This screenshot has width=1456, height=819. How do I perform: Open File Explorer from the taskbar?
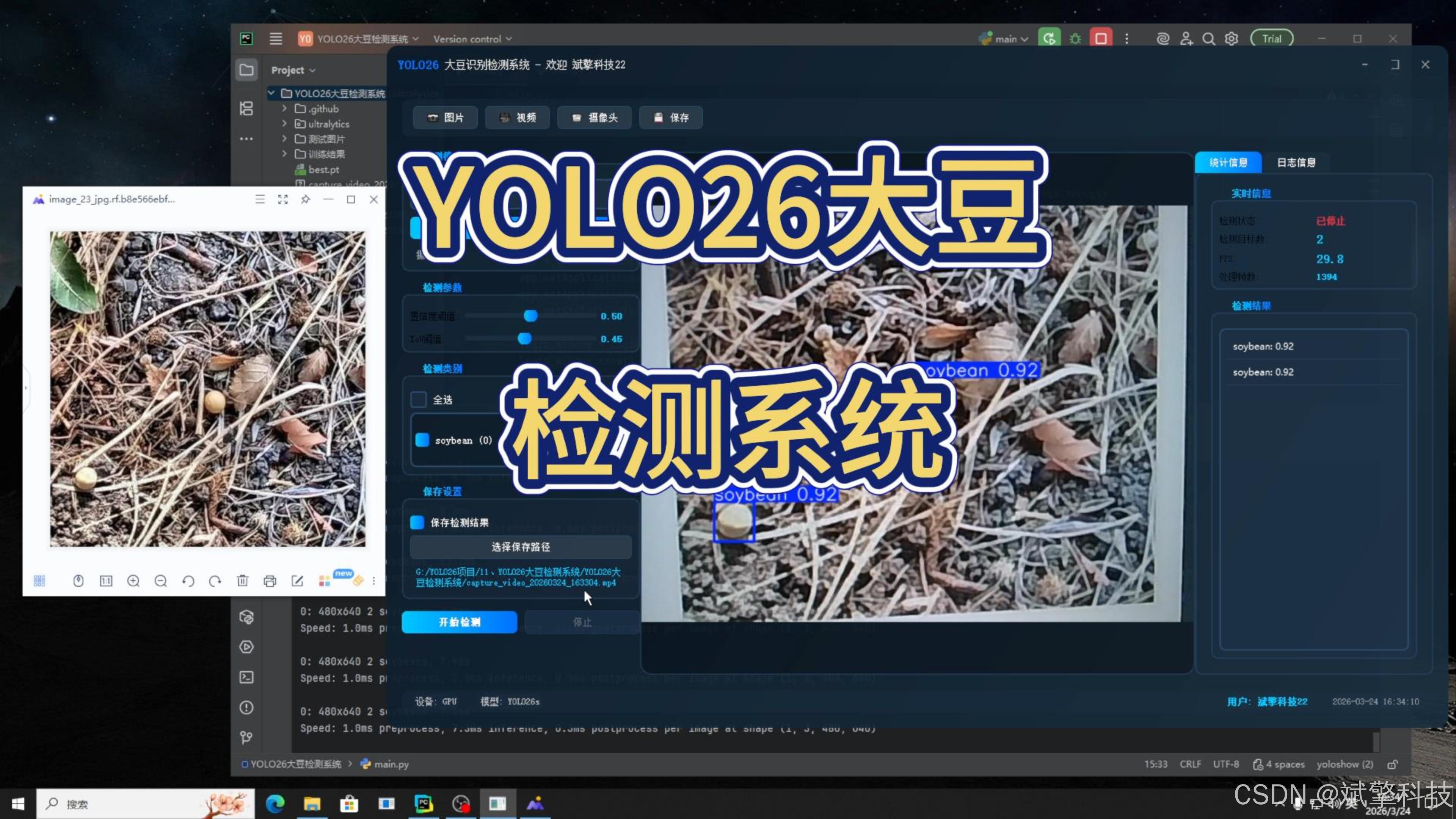pos(312,804)
